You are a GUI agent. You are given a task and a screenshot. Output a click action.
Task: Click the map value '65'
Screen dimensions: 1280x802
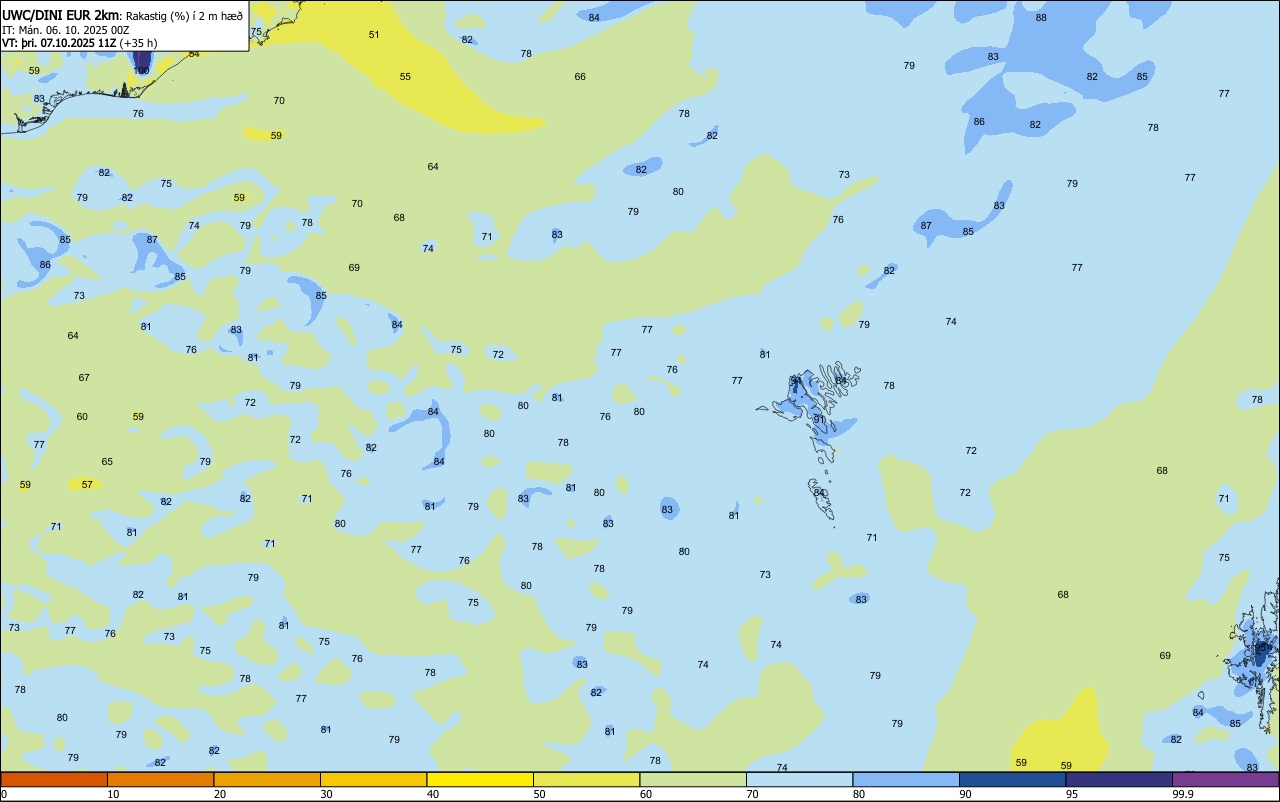coord(107,461)
